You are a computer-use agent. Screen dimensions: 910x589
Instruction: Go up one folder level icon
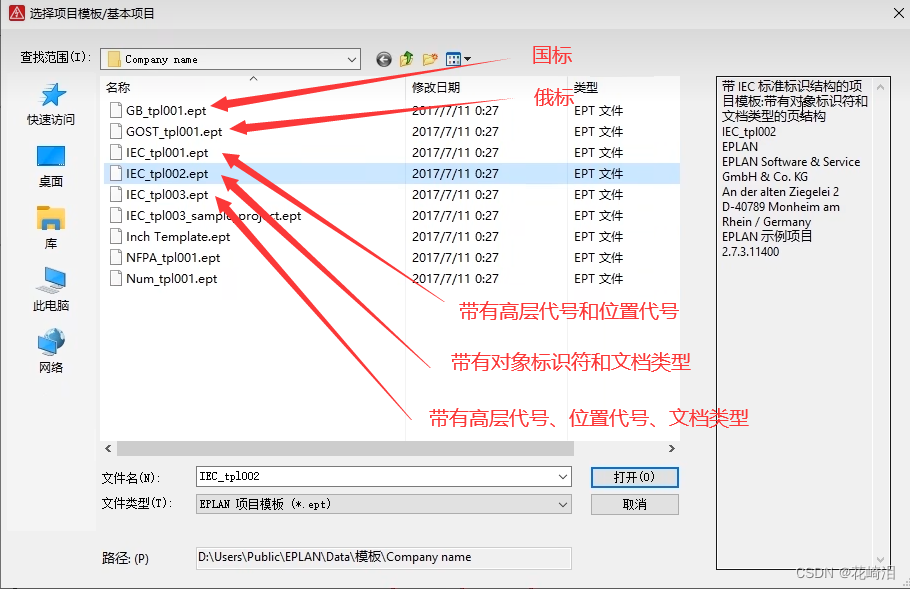click(x=407, y=59)
